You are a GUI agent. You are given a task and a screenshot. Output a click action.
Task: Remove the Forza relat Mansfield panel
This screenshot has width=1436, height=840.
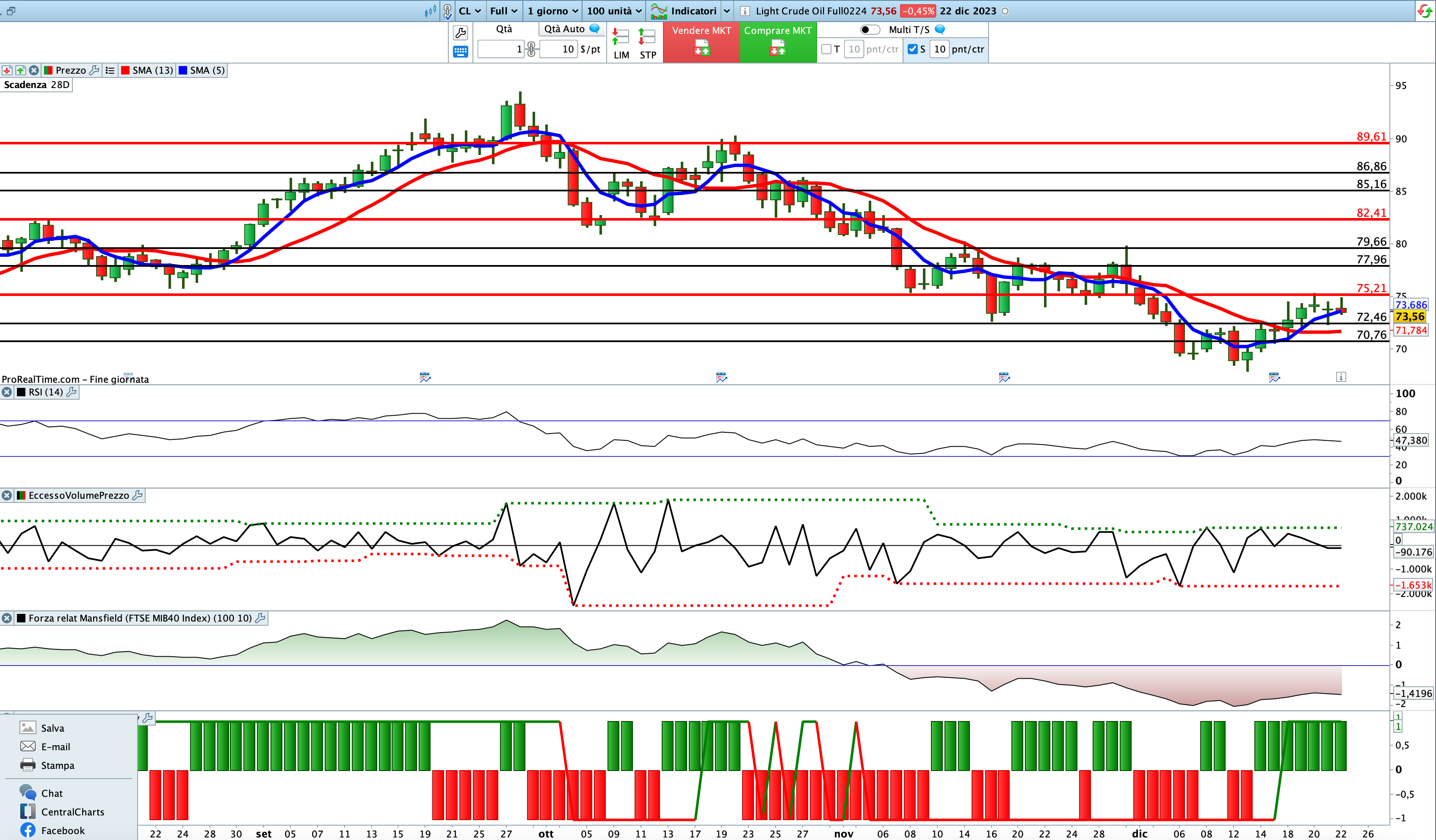(x=7, y=618)
